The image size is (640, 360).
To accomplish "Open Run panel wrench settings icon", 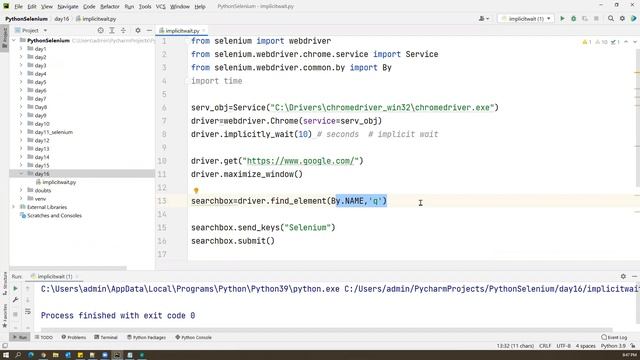I will pos(16,300).
